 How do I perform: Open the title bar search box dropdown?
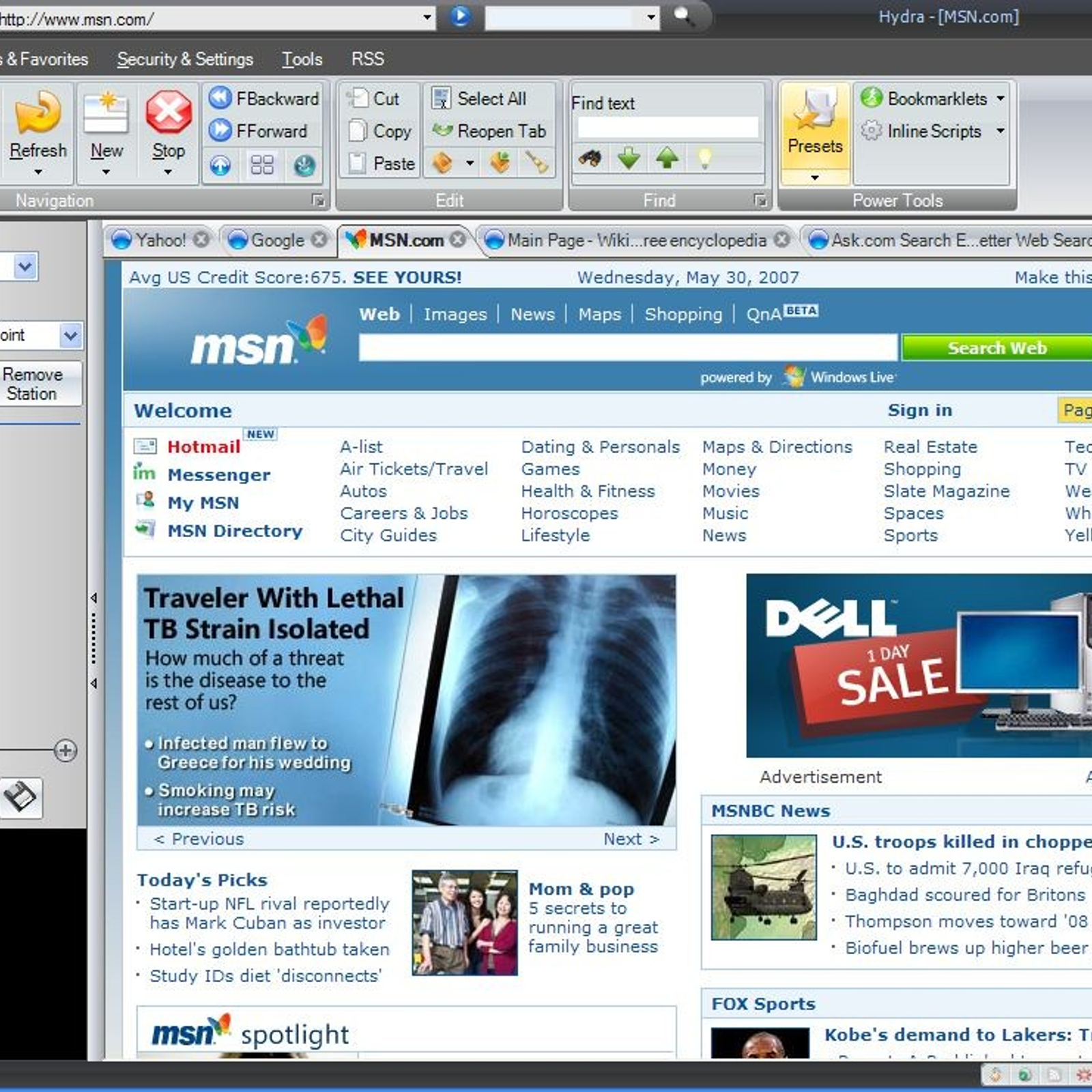click(x=651, y=16)
